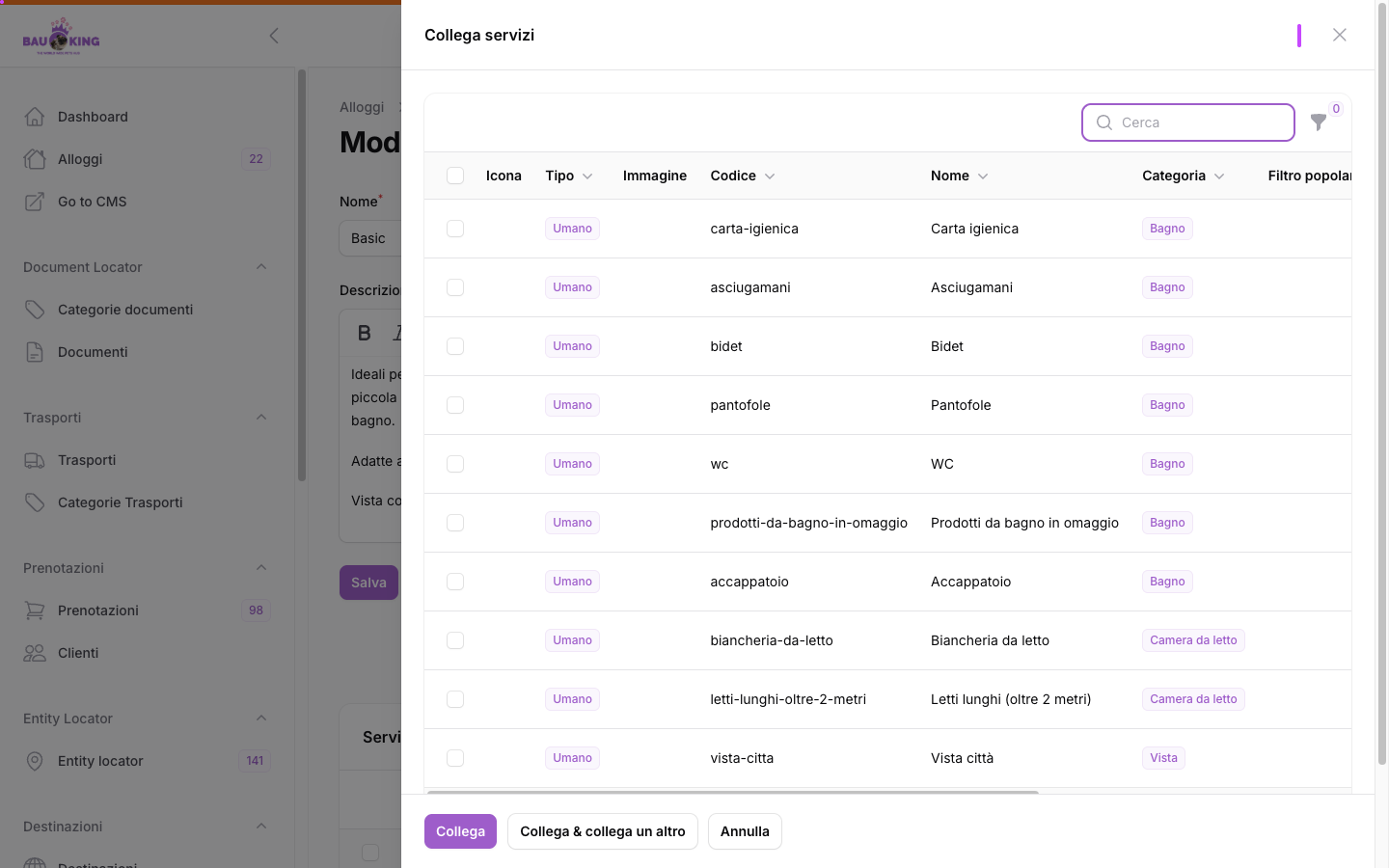Click the Entity locator pin icon
This screenshot has height=868, width=1389.
35,761
